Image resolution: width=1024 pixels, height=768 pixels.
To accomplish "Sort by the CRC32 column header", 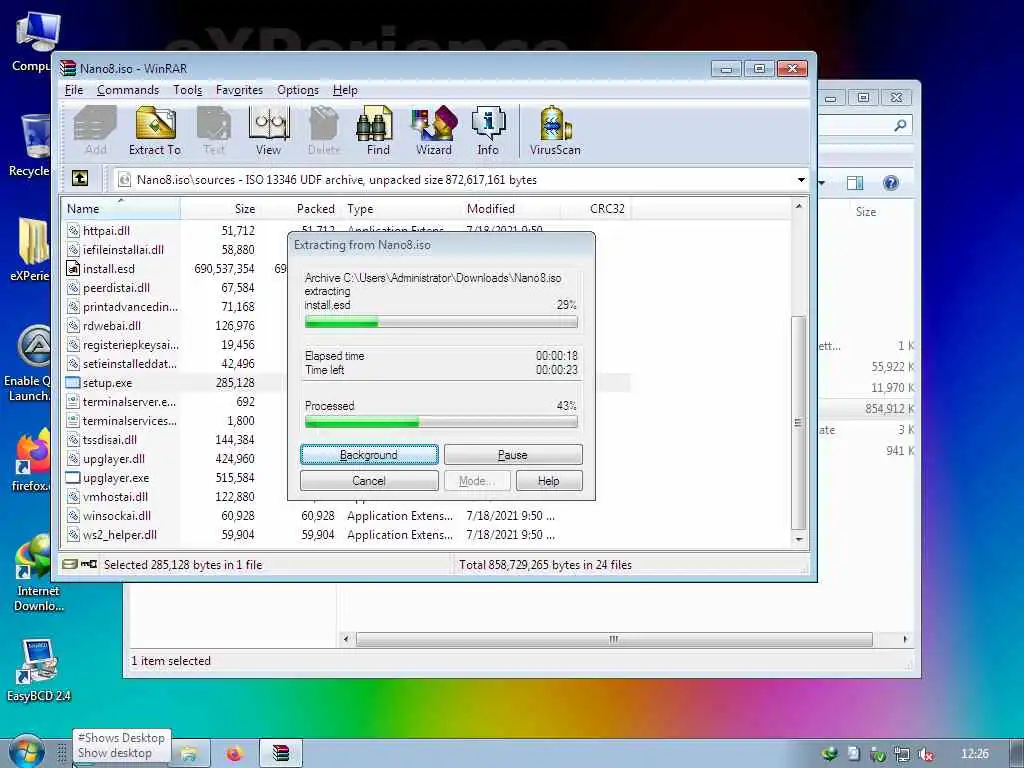I will pyautogui.click(x=596, y=209).
